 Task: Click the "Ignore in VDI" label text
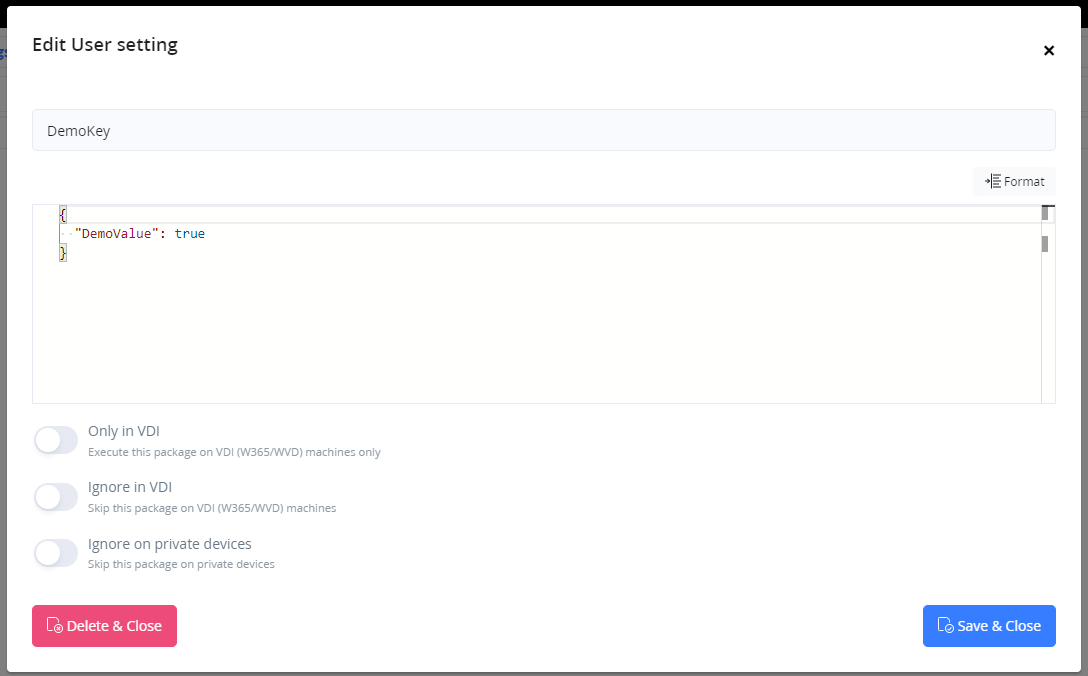coord(129,488)
